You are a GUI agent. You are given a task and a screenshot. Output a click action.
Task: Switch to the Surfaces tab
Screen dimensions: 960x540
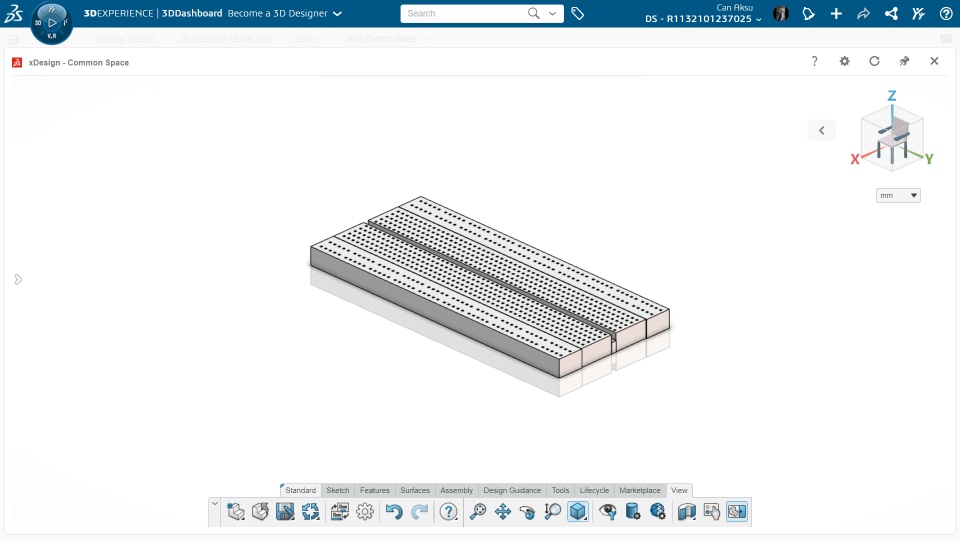point(415,490)
